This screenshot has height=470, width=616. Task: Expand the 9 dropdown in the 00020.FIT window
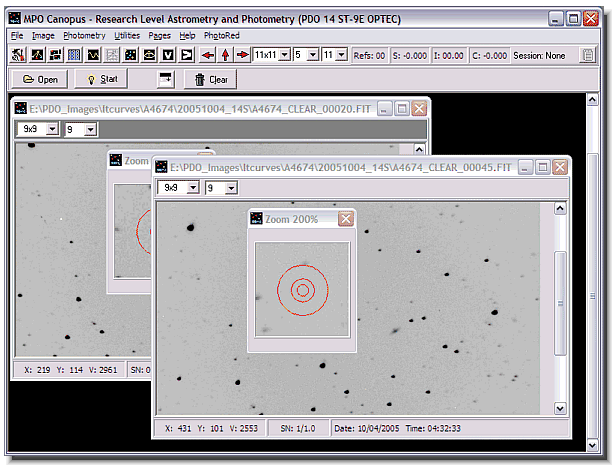pyautogui.click(x=91, y=129)
